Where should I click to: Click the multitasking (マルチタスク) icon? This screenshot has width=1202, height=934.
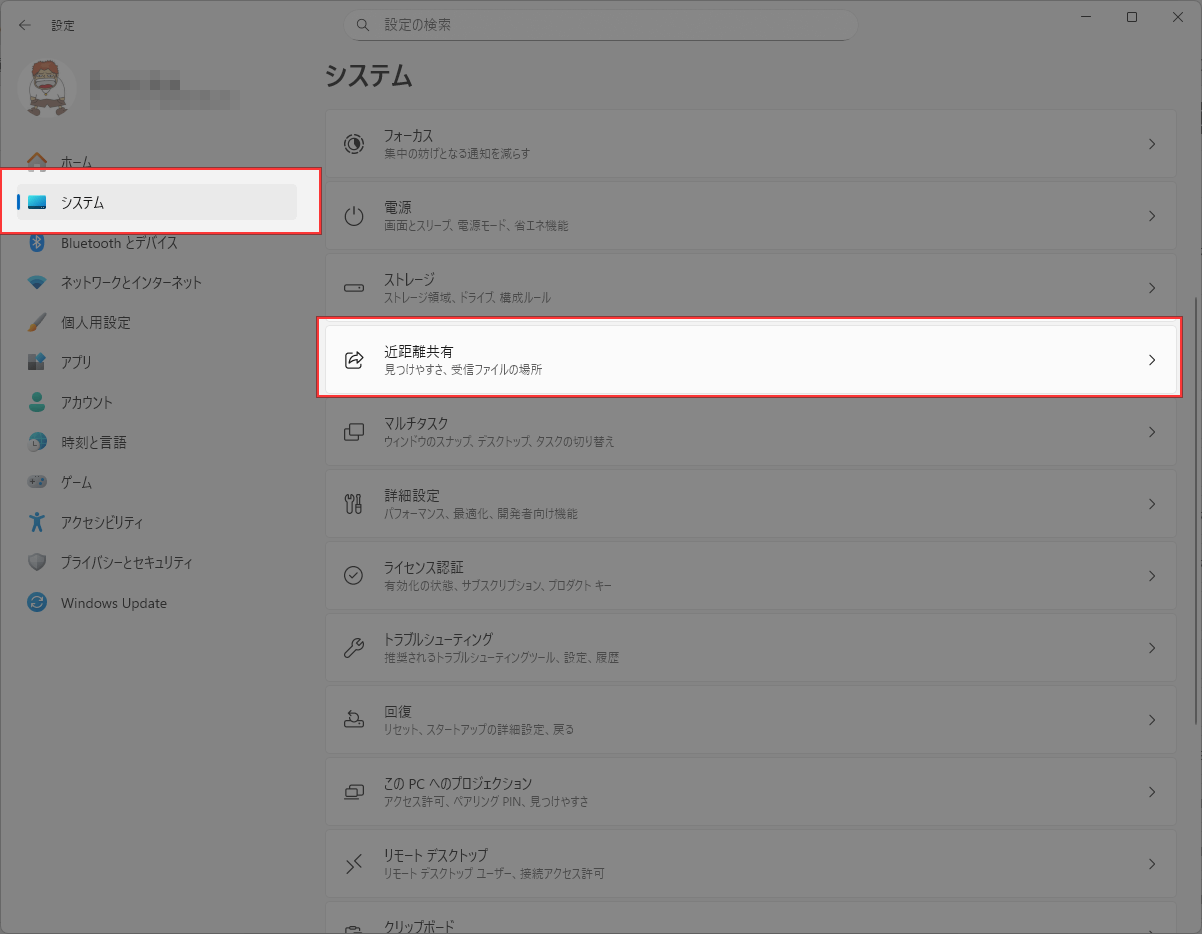[x=354, y=432]
